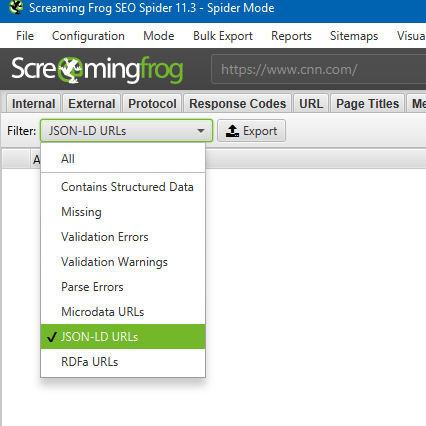Click the Export button
426x426 pixels.
(251, 131)
